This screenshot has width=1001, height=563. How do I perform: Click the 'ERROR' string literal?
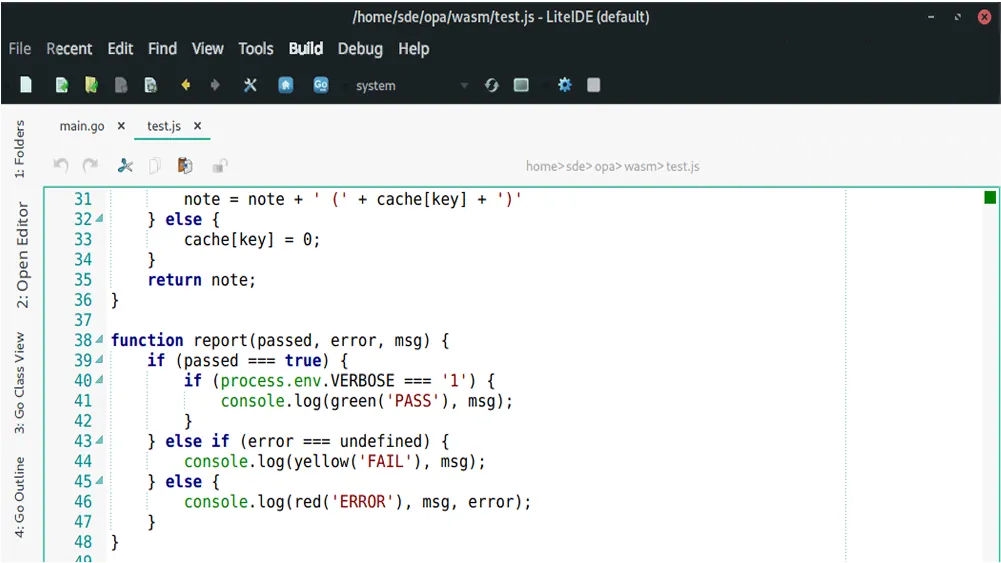(363, 502)
